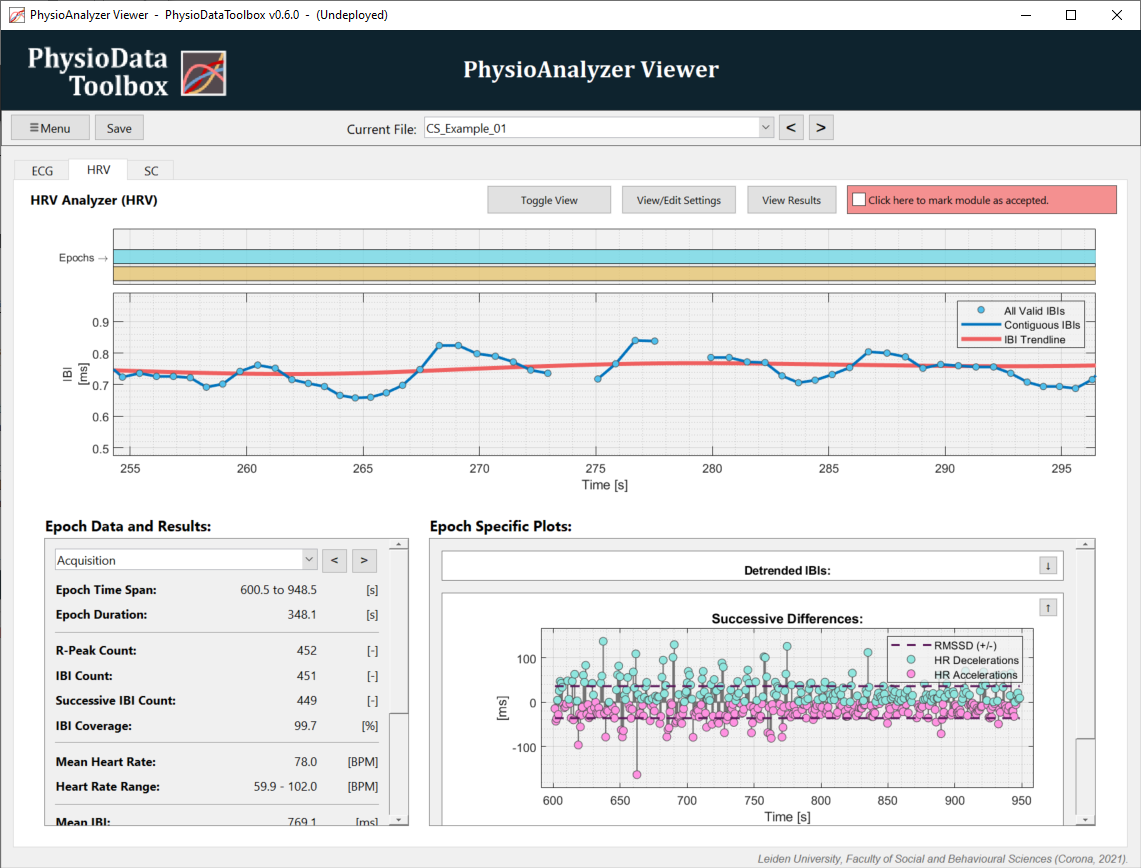Open Current File dropdown CS_Example_01
The width and height of the screenshot is (1141, 868).
point(598,128)
